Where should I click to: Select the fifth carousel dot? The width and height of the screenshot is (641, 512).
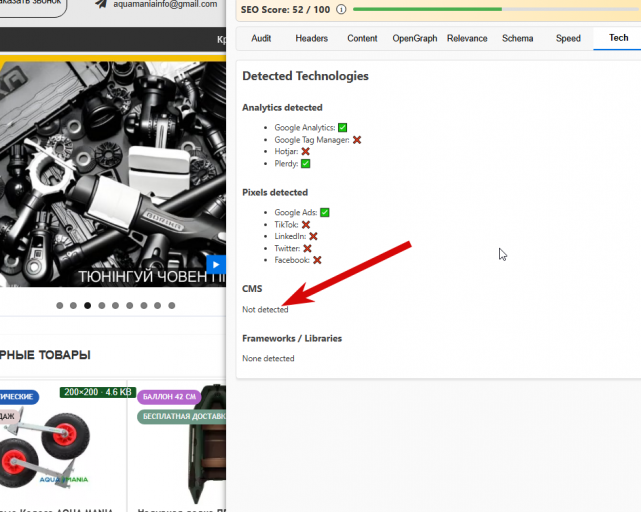(116, 305)
